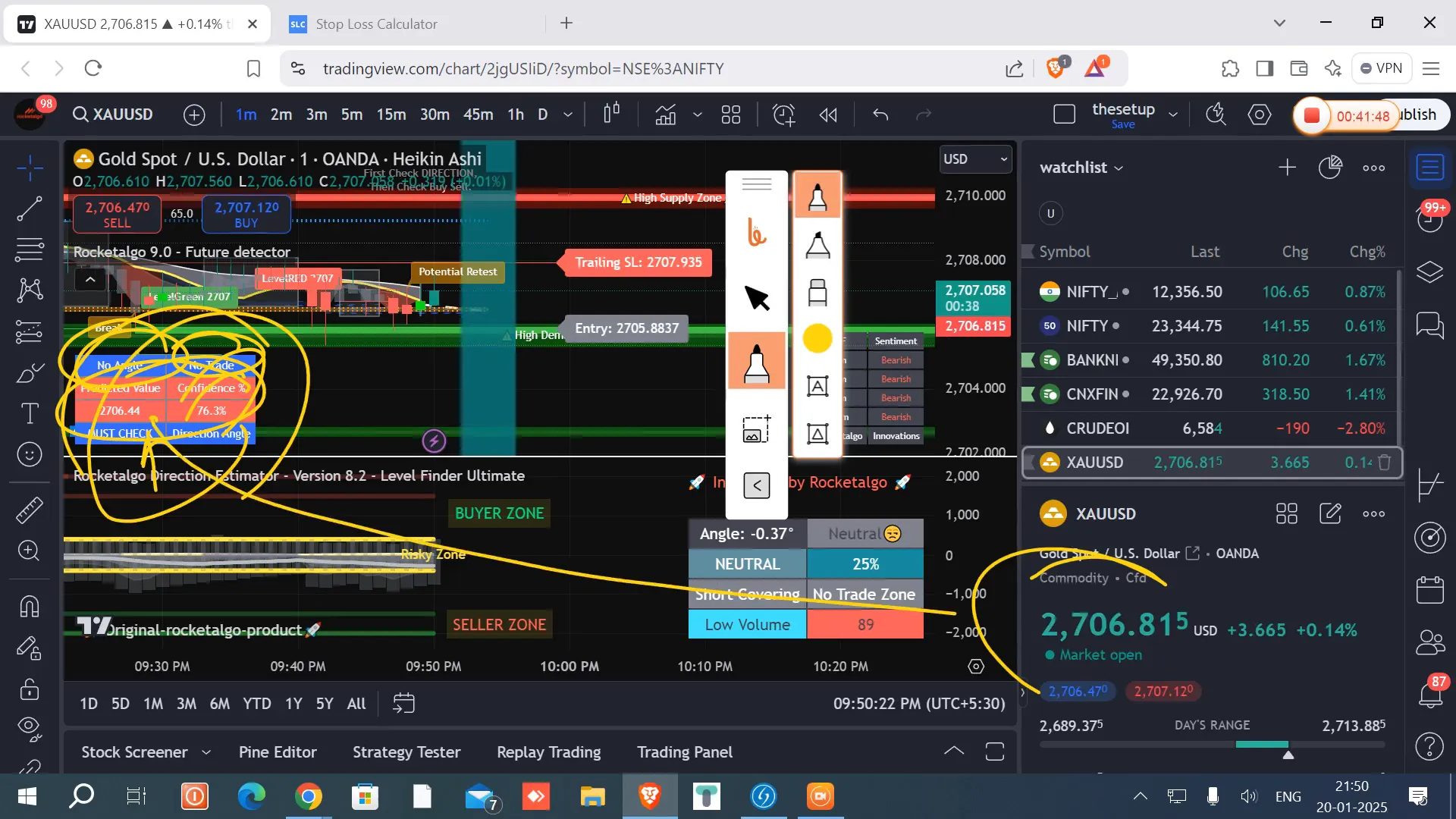1456x819 pixels.
Task: Select the Brush drawing tool on left sidebar
Action: coord(30,372)
